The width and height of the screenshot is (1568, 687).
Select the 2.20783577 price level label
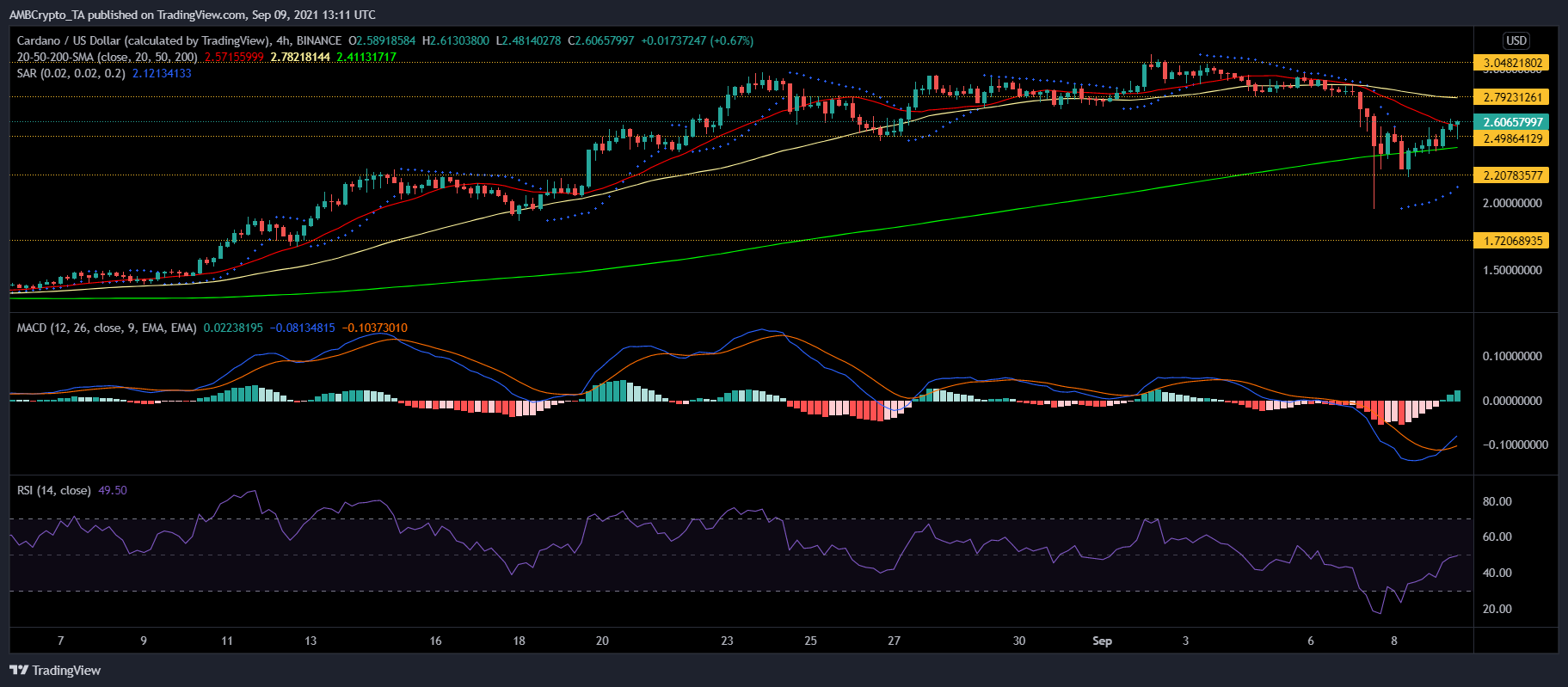tap(1513, 175)
